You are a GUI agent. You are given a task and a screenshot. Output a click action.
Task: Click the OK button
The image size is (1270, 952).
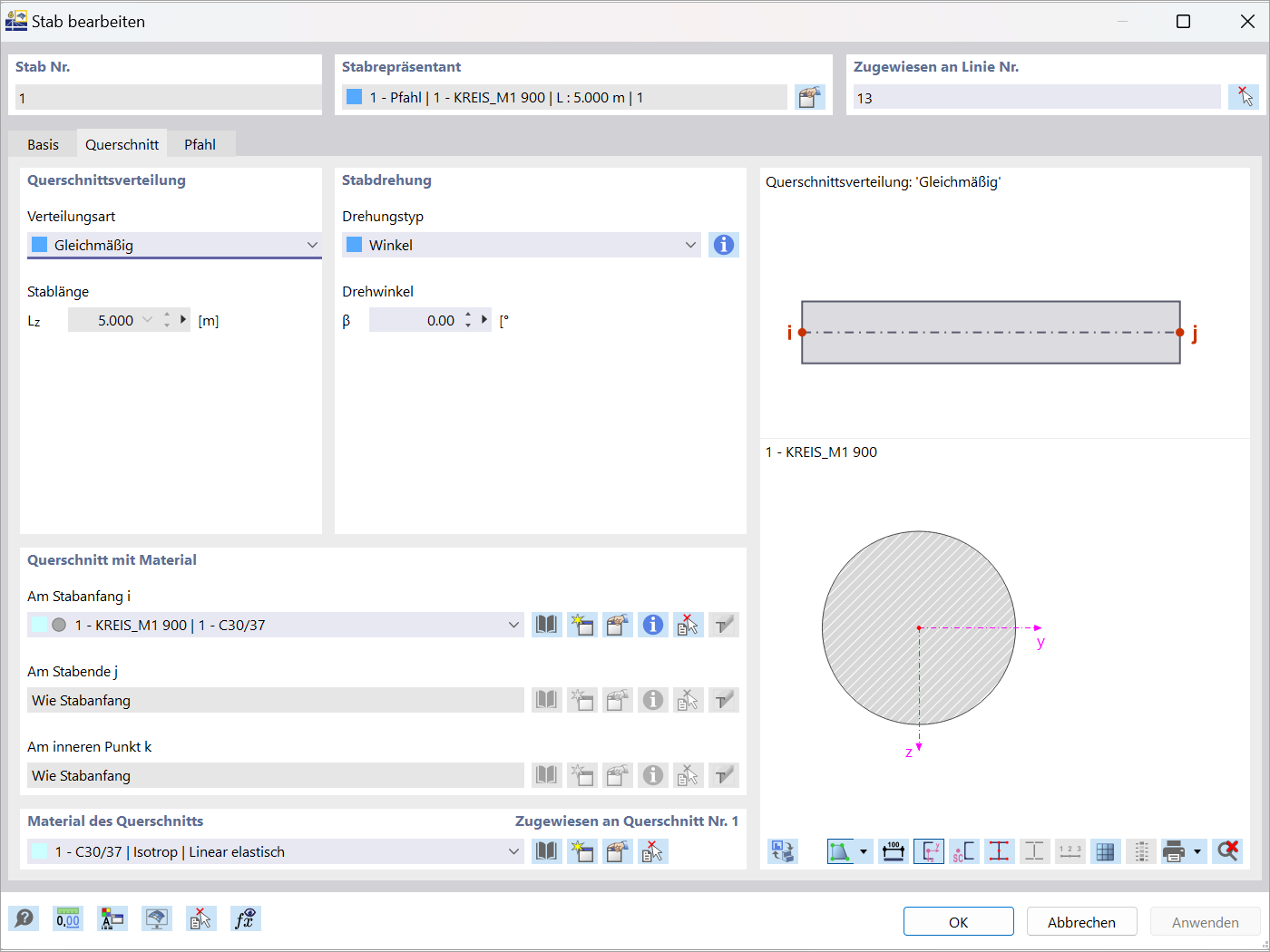959,922
